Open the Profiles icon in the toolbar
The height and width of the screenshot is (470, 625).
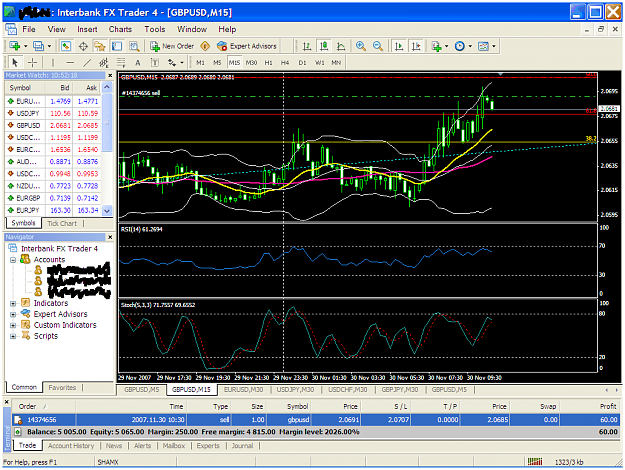click(x=38, y=46)
